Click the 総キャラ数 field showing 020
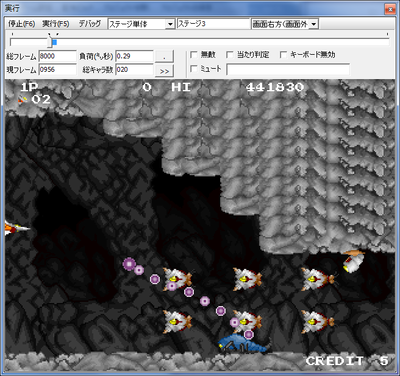This screenshot has width=400, height=376. 134,70
